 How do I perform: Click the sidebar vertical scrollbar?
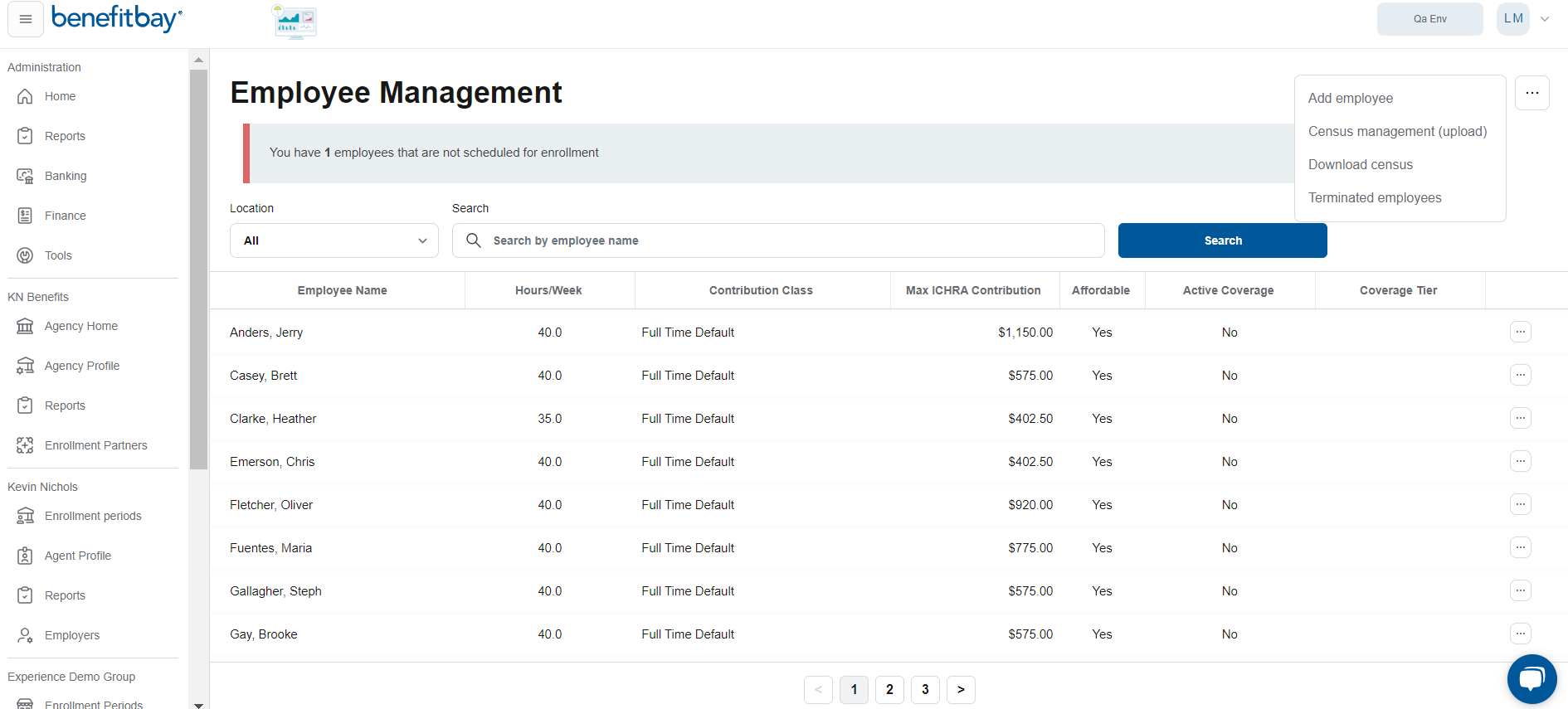tap(198, 270)
